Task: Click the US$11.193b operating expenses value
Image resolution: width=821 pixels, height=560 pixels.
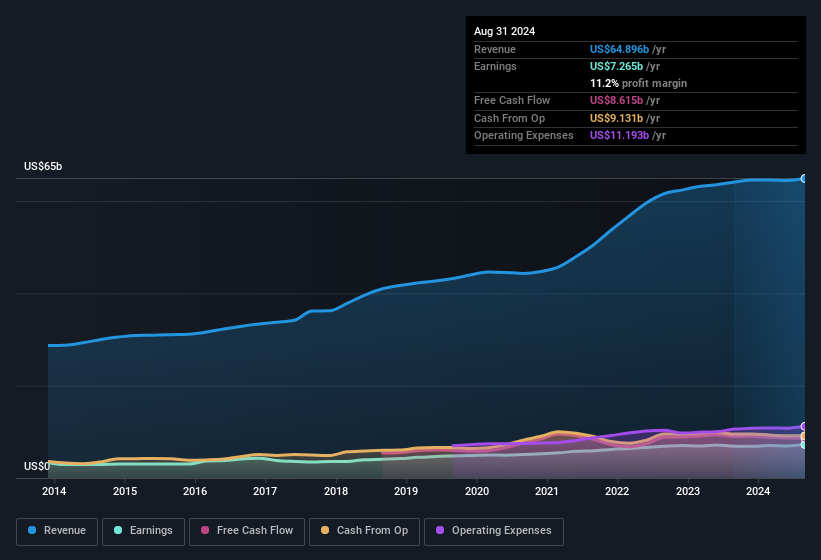Action: pyautogui.click(x=619, y=136)
